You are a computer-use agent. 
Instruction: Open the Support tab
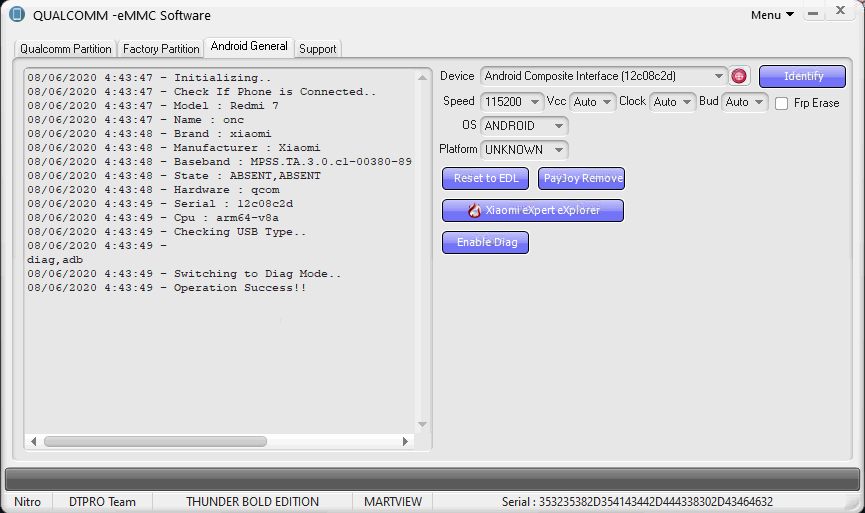(318, 49)
